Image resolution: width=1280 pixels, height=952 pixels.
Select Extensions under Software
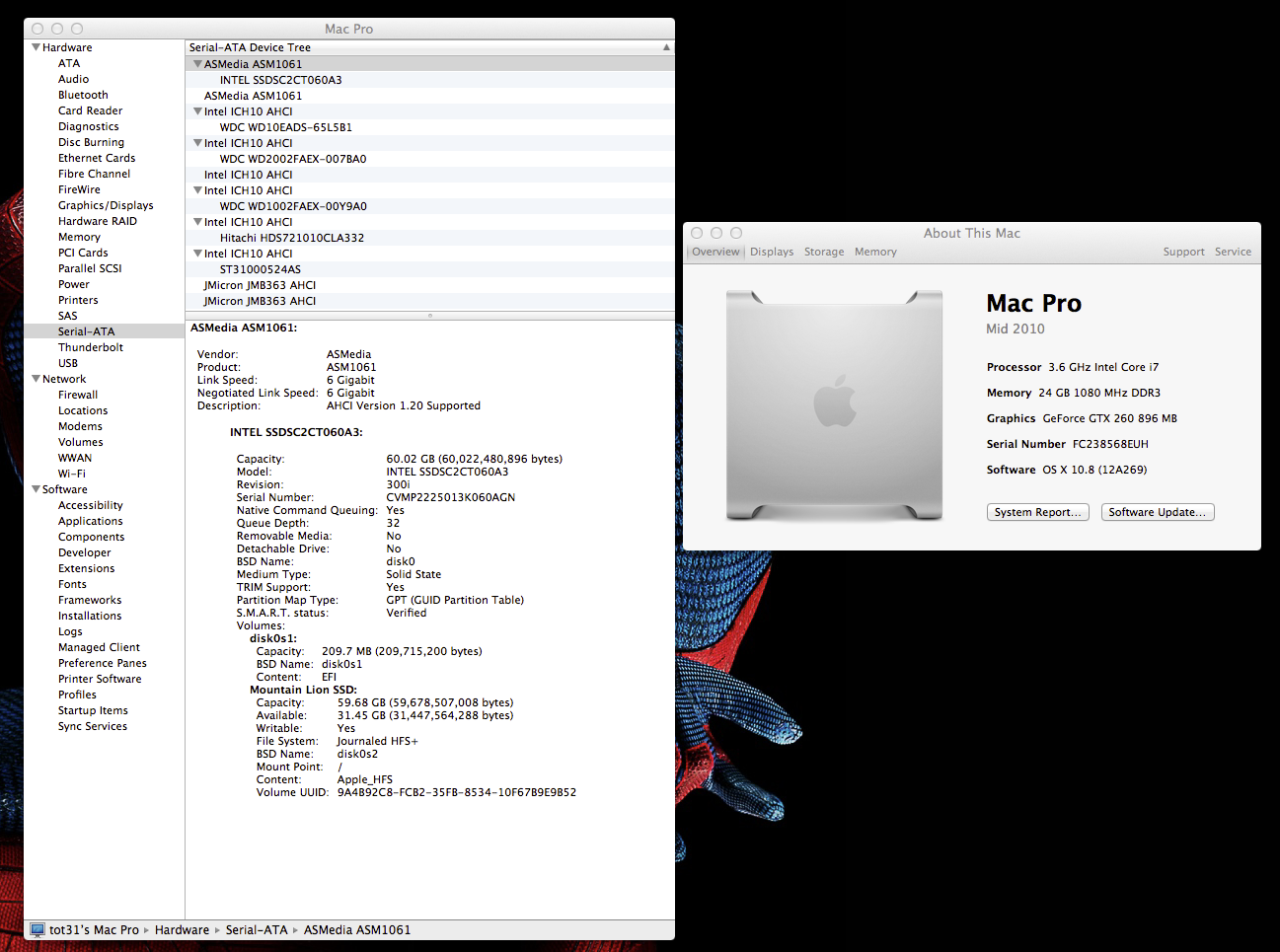(x=86, y=568)
